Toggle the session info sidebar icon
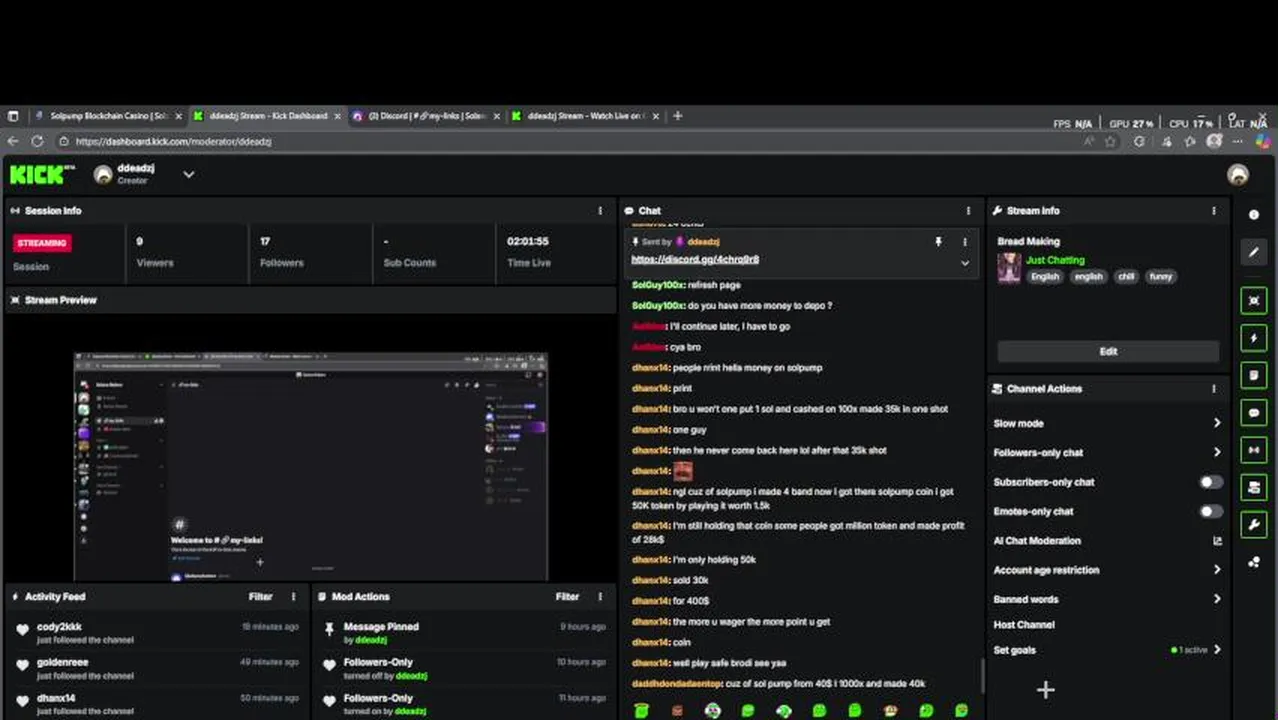This screenshot has height=720, width=1278. [1254, 450]
